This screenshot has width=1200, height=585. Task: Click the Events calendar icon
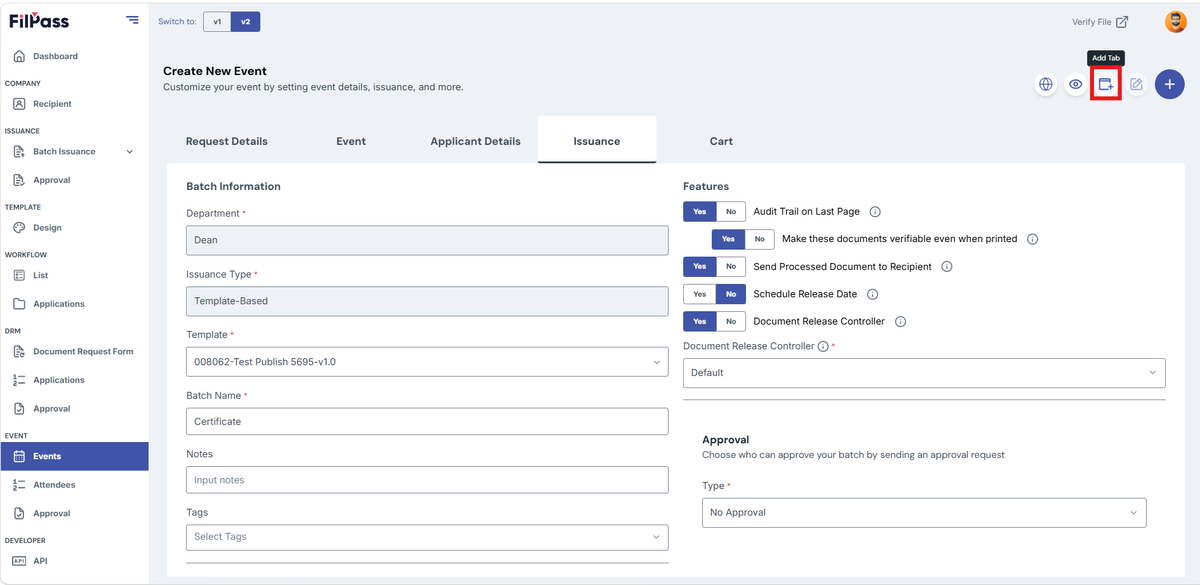[19, 456]
